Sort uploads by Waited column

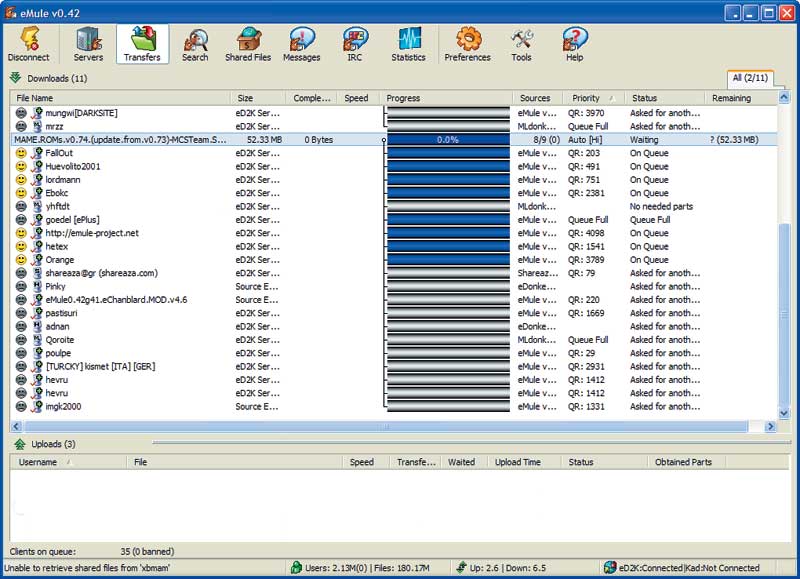click(464, 462)
